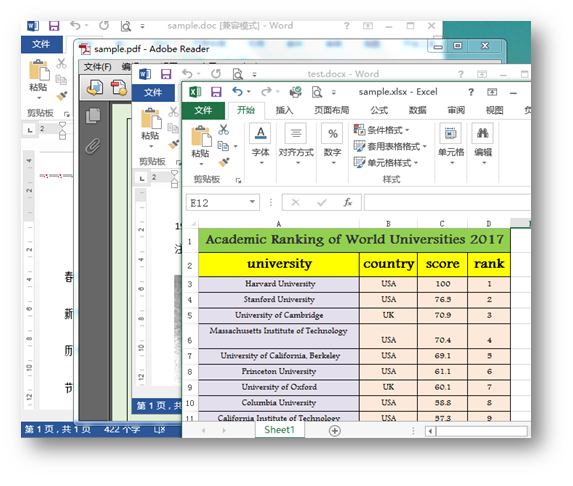The height and width of the screenshot is (486, 573).
Task: Select the University of Cambridge cell
Action: pos(279,315)
